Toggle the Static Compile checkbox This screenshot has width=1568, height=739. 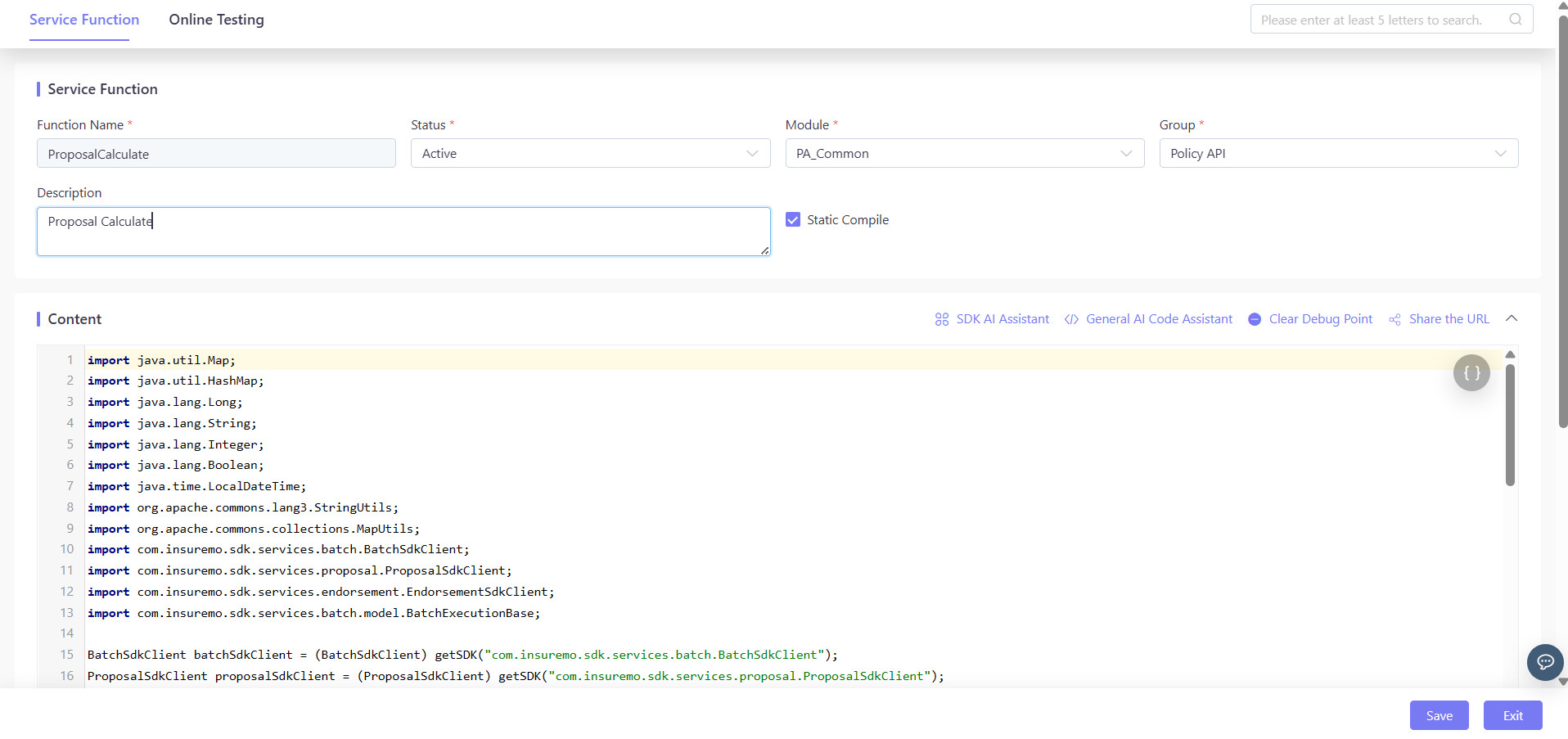point(793,219)
